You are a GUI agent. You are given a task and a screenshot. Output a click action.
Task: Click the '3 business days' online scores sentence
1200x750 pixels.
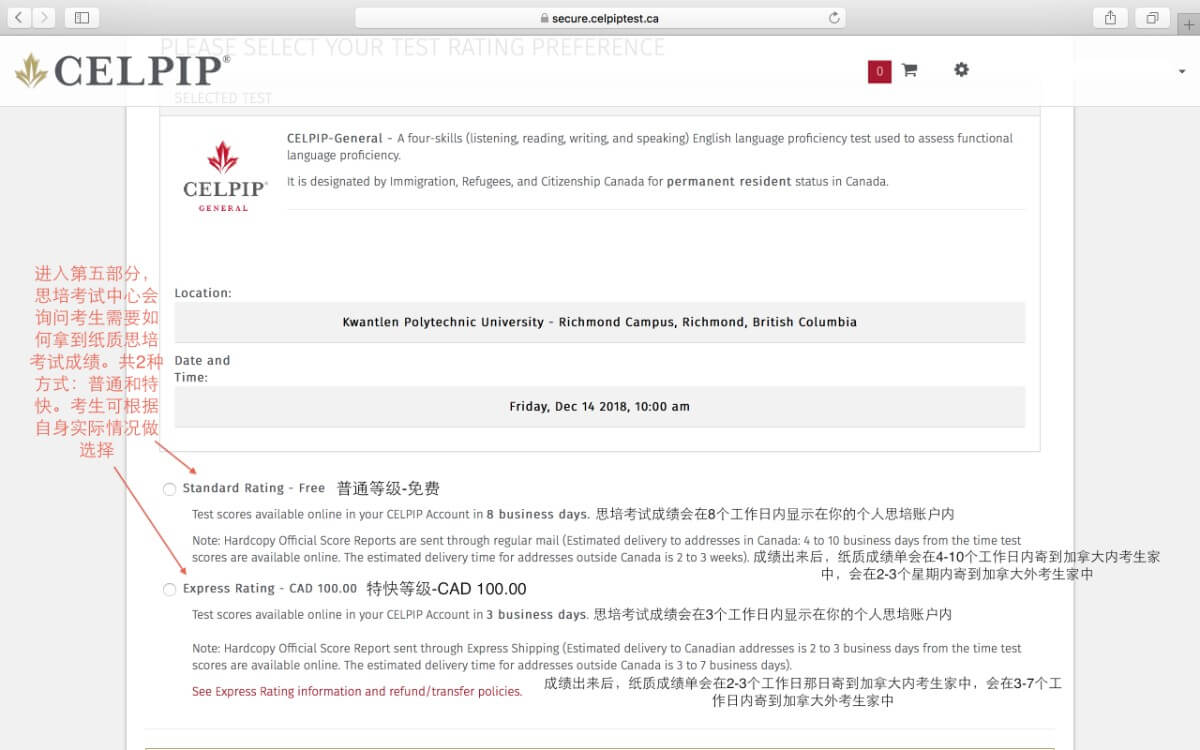click(390, 614)
